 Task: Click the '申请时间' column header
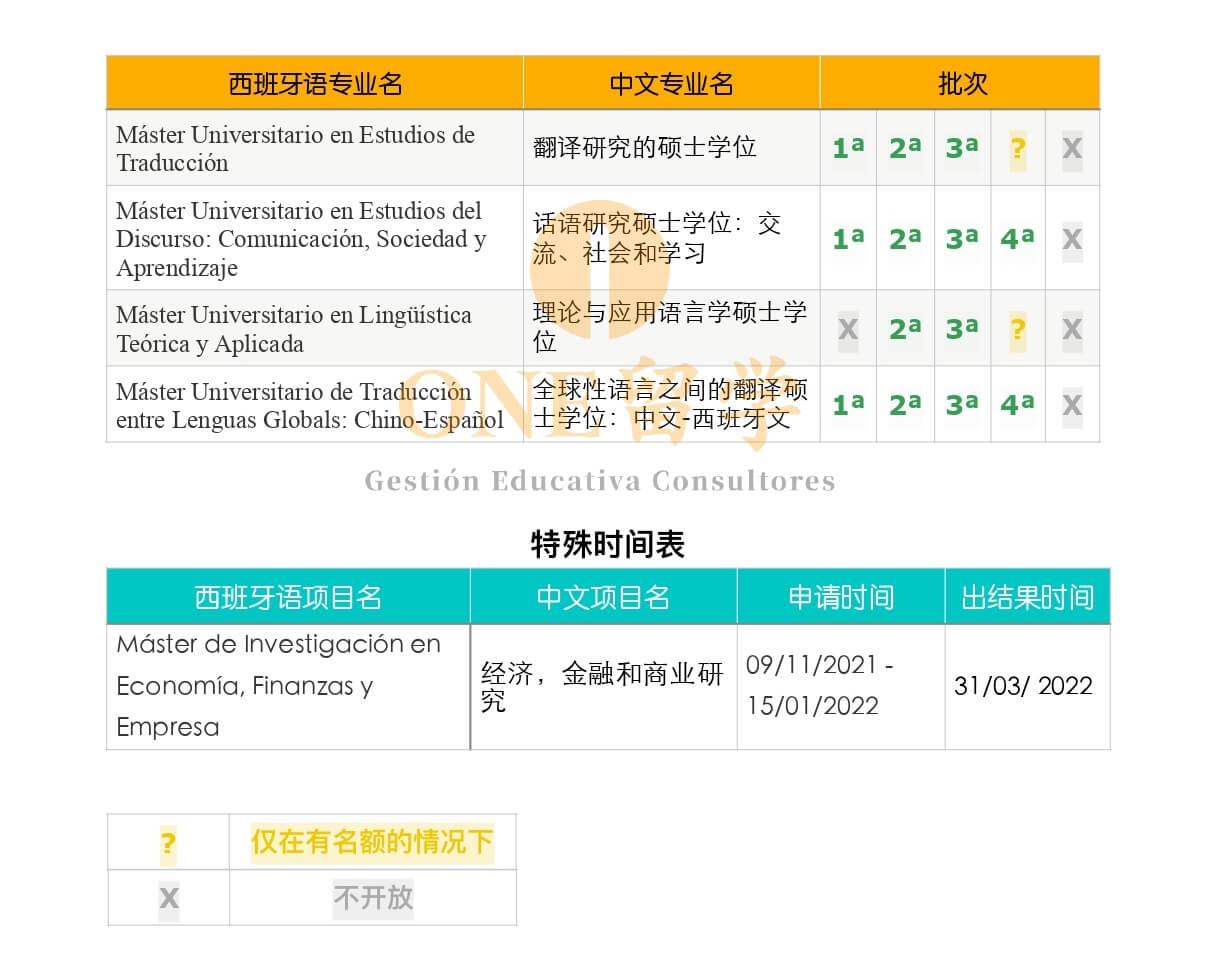click(x=841, y=598)
